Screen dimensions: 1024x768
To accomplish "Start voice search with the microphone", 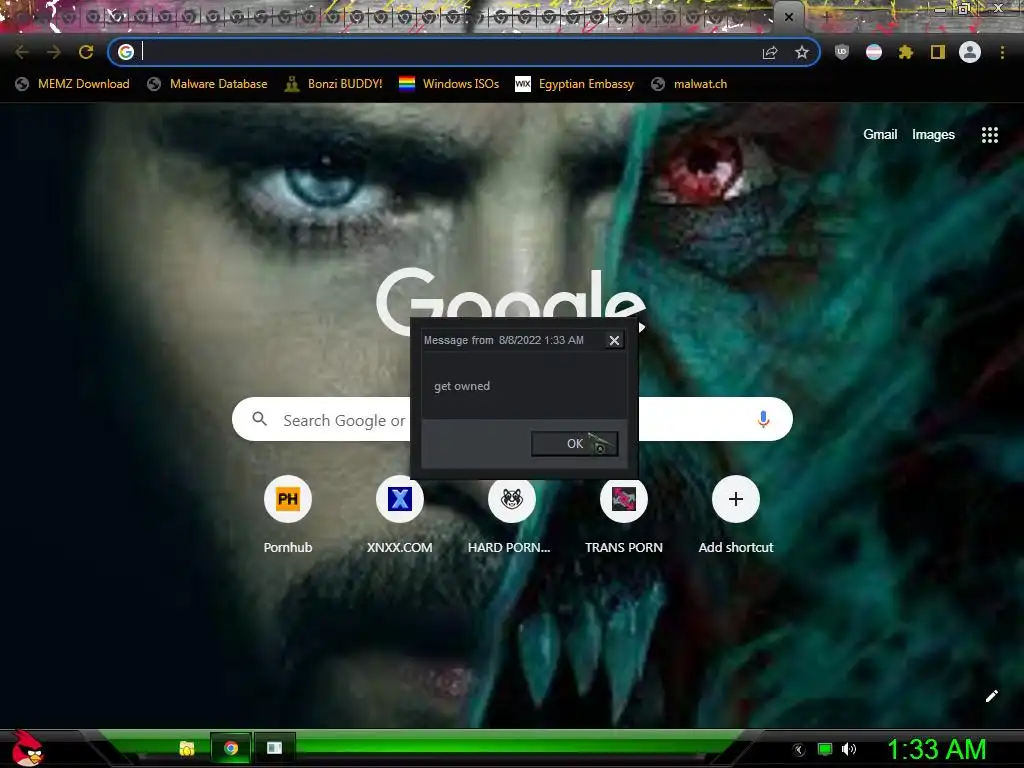I will pos(763,419).
